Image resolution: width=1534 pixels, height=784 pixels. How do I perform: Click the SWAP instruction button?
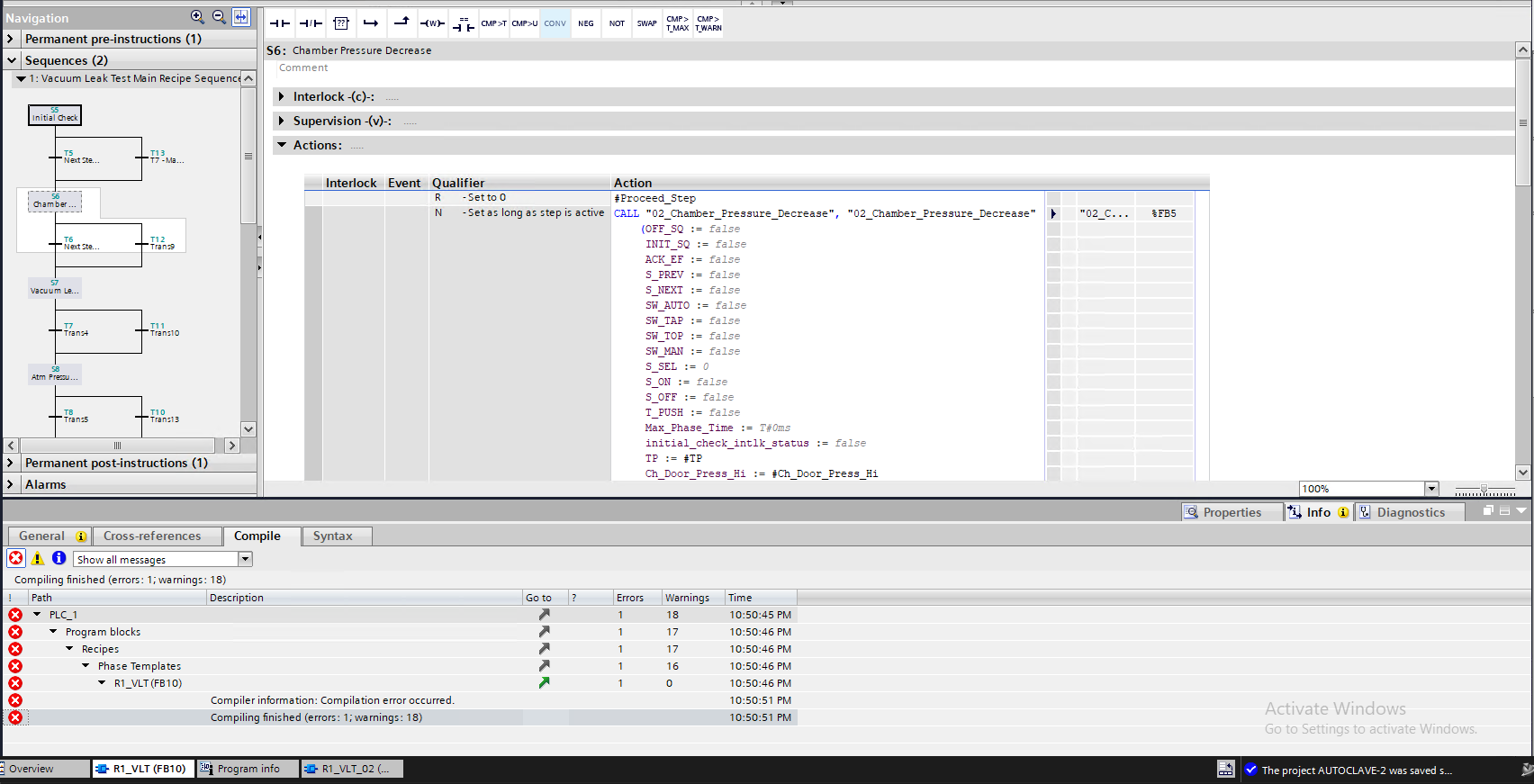647,23
